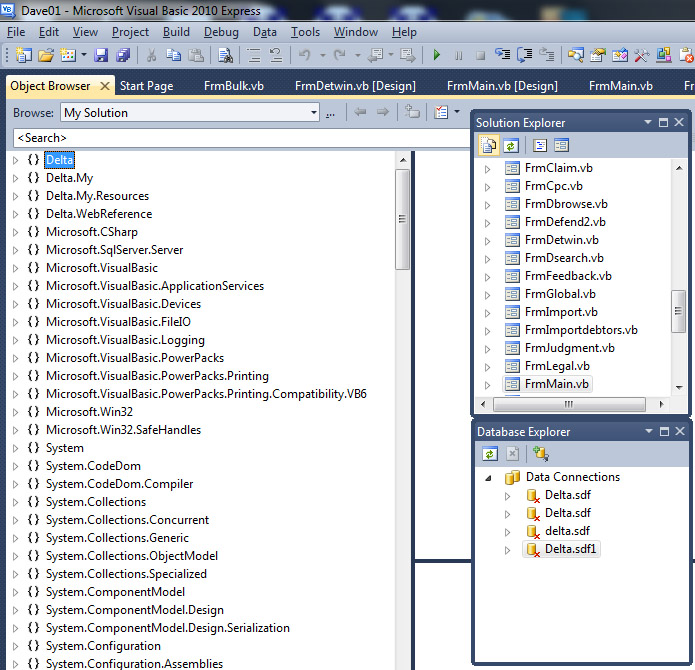Open the Project menu

click(x=130, y=32)
